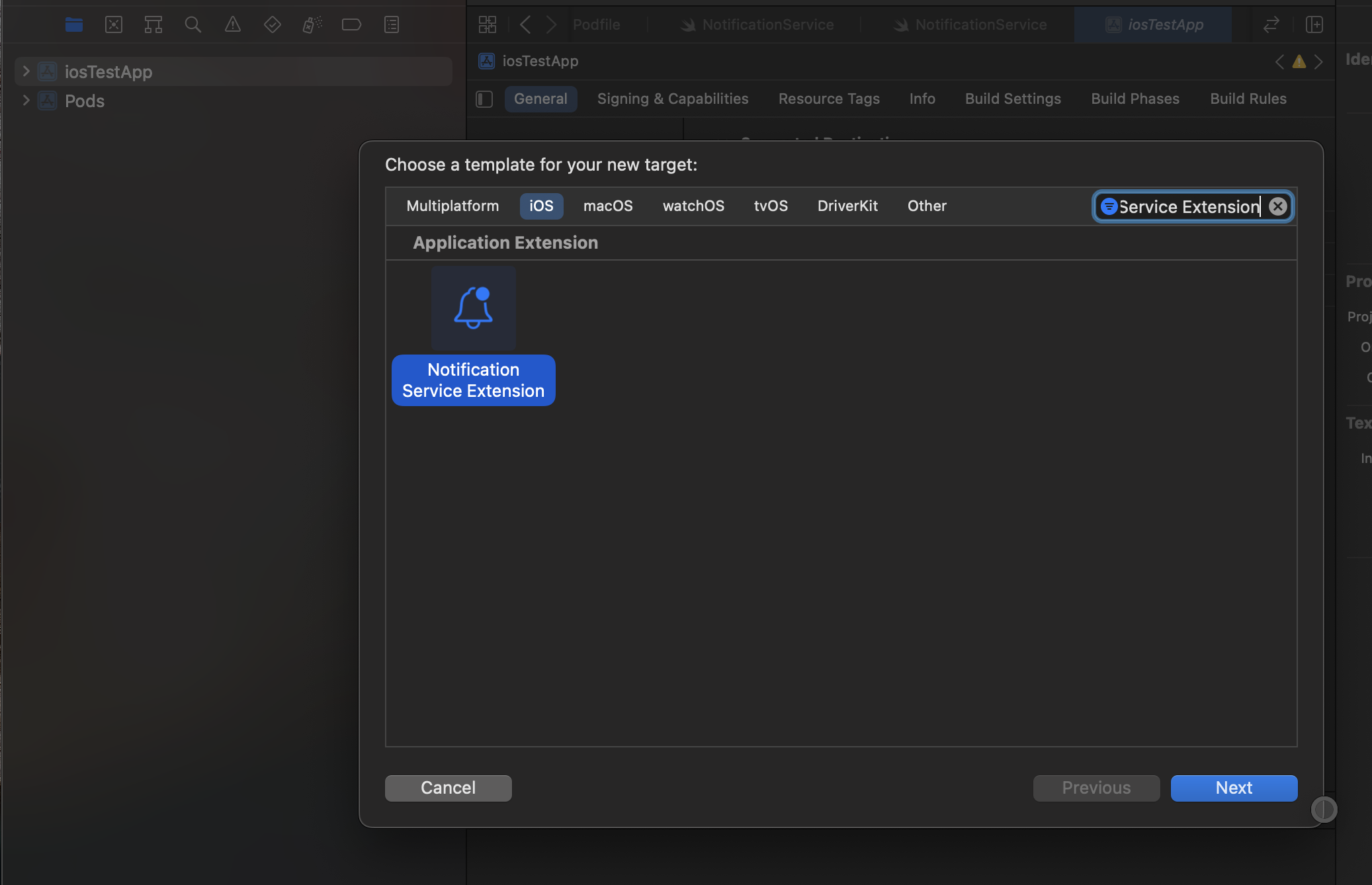1372x885 pixels.
Task: Open the Build Phases tab
Action: click(1135, 99)
